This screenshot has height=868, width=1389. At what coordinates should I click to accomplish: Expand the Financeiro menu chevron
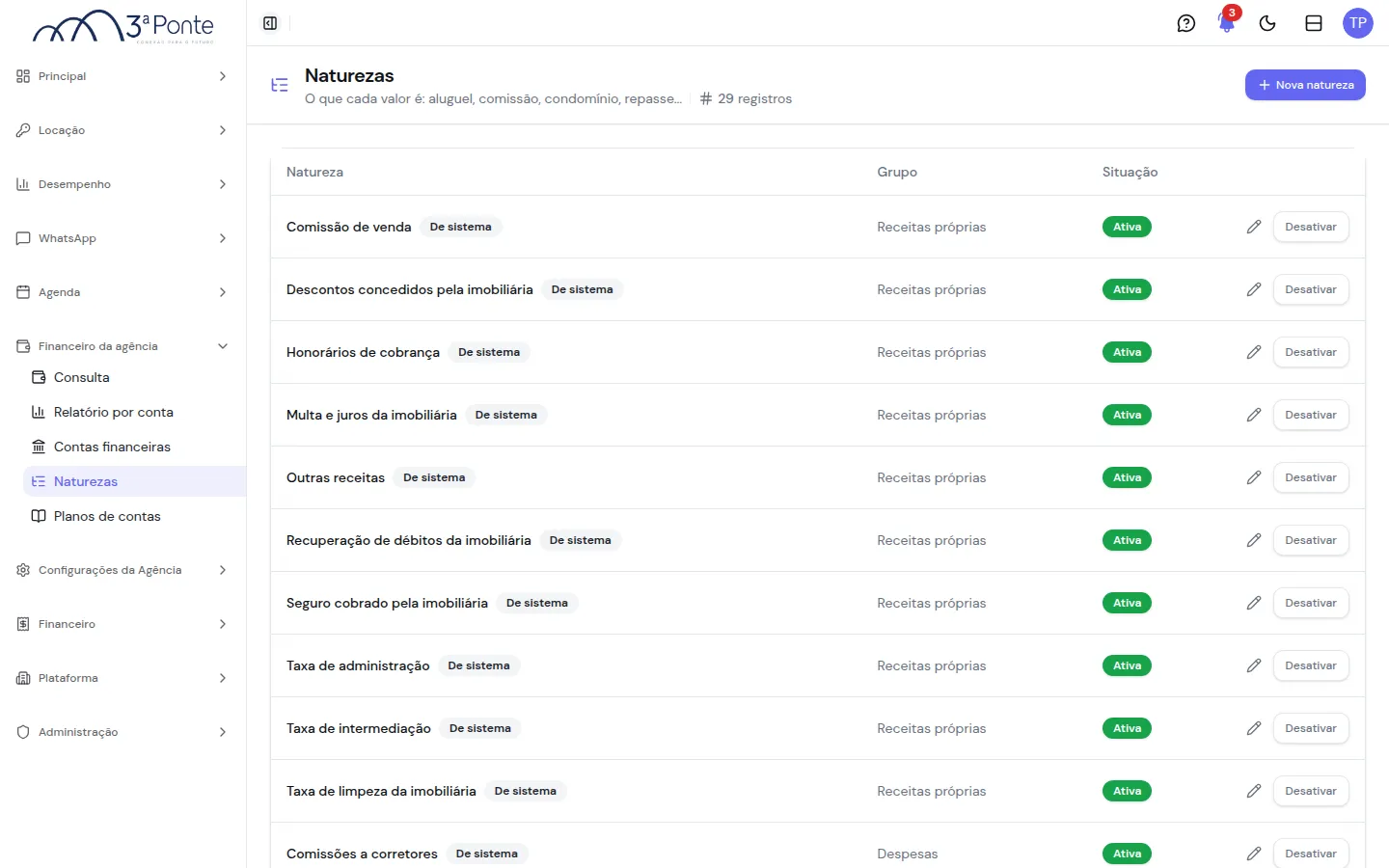coord(223,624)
